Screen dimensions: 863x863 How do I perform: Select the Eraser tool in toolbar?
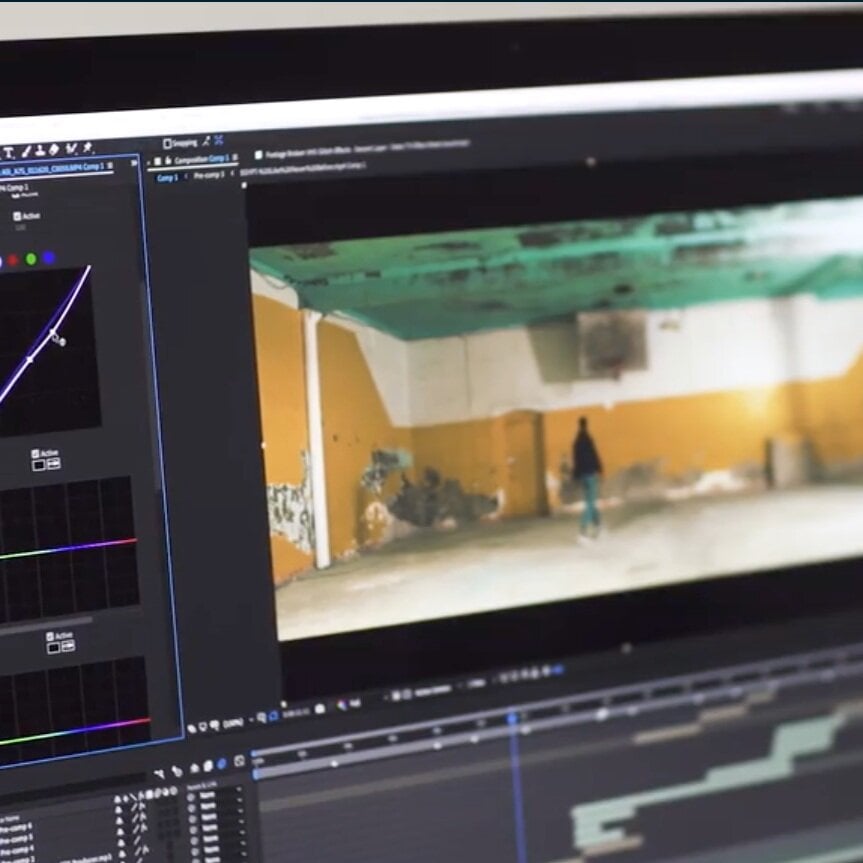55,150
